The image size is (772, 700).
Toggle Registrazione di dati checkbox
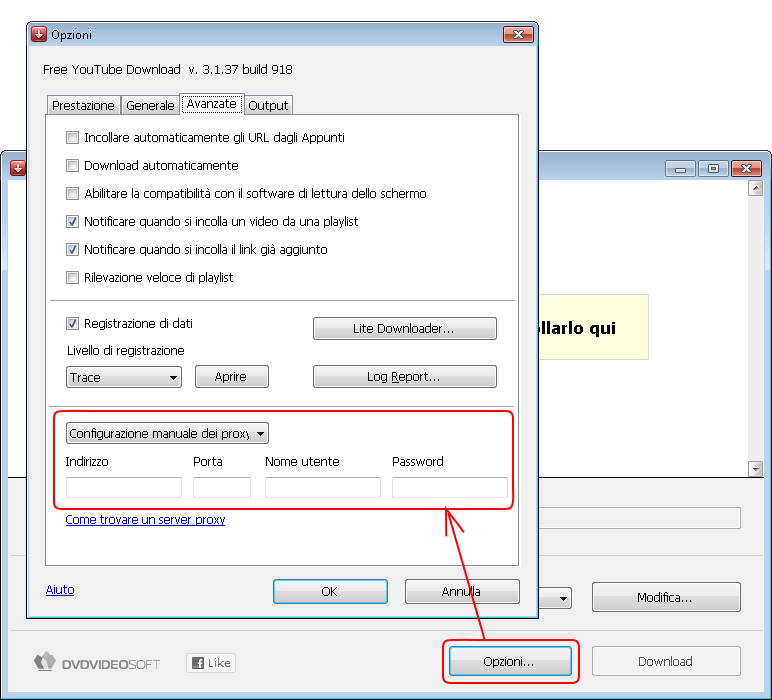pos(72,323)
